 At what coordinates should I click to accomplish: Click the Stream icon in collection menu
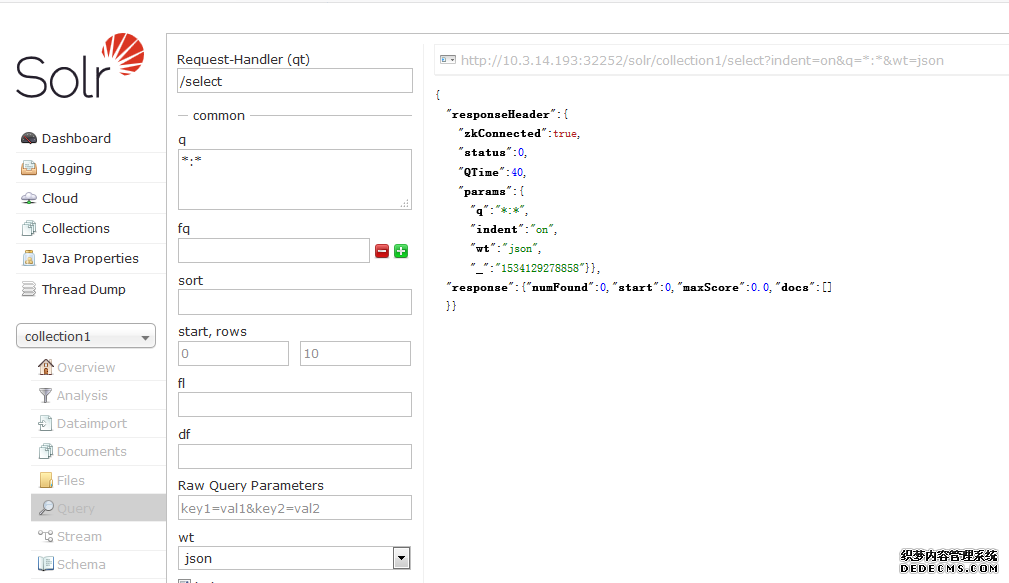click(45, 537)
